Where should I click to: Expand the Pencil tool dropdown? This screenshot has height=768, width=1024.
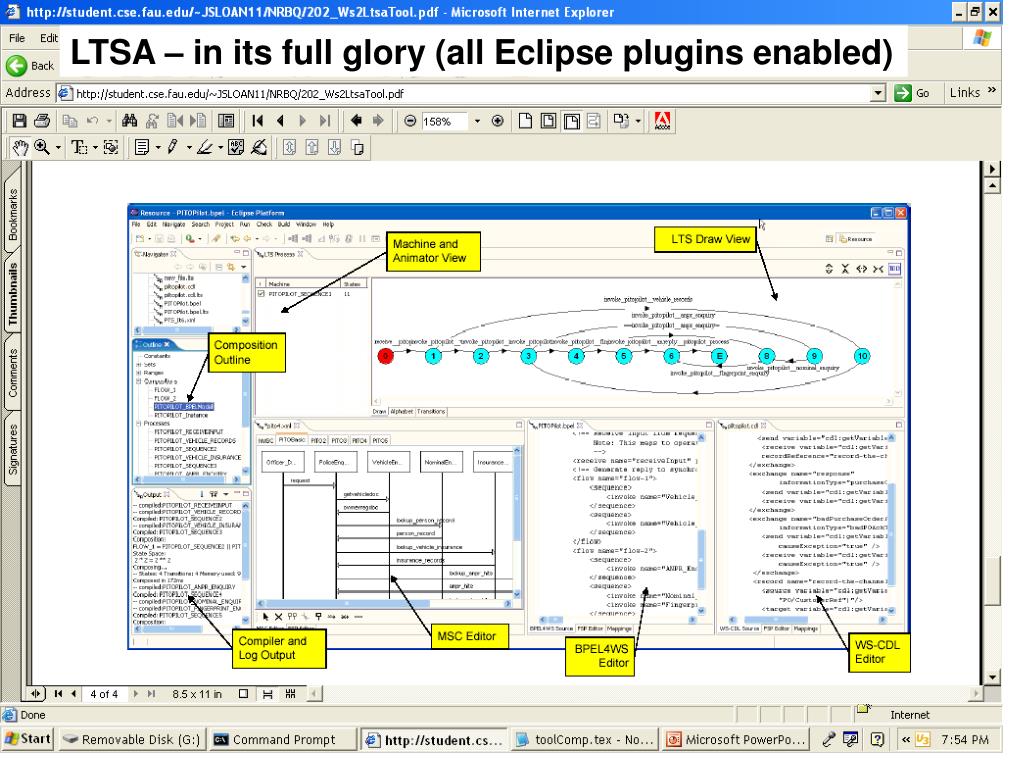(189, 148)
